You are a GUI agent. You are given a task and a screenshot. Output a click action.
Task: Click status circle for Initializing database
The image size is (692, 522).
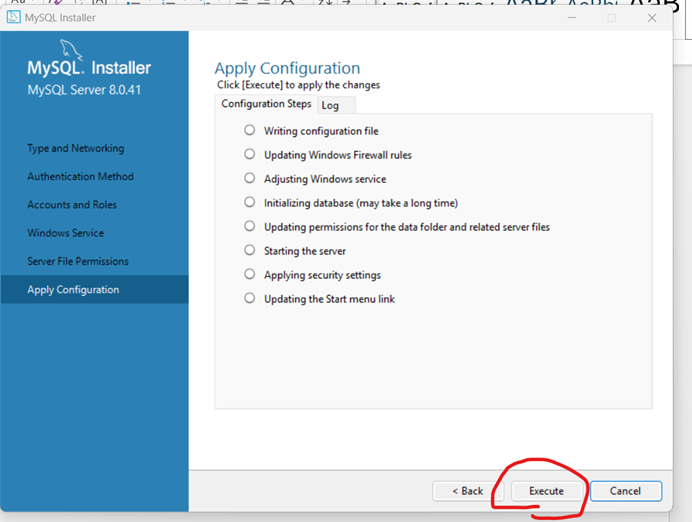pos(250,202)
